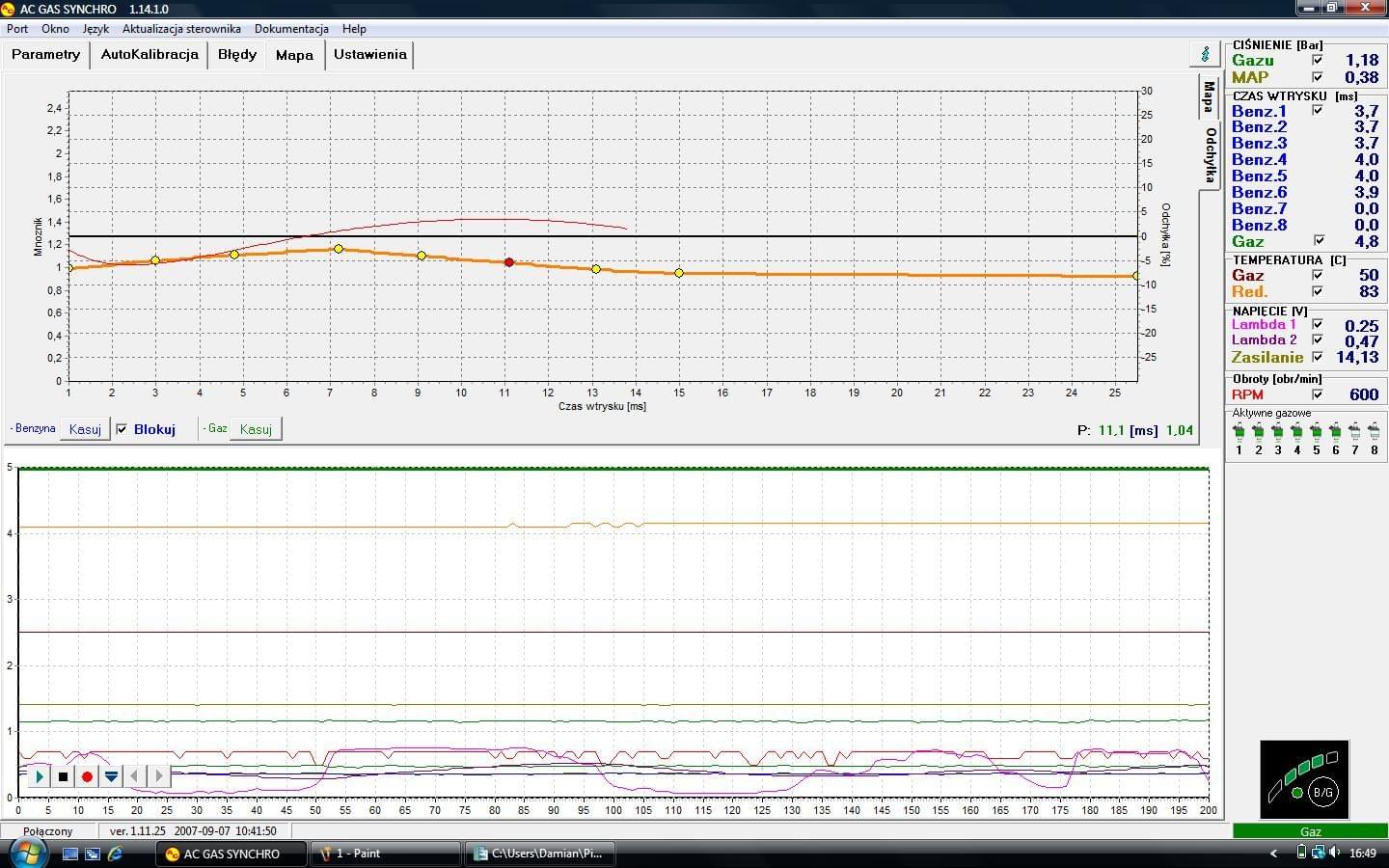Click the blue down-arrow load button

pos(112,776)
